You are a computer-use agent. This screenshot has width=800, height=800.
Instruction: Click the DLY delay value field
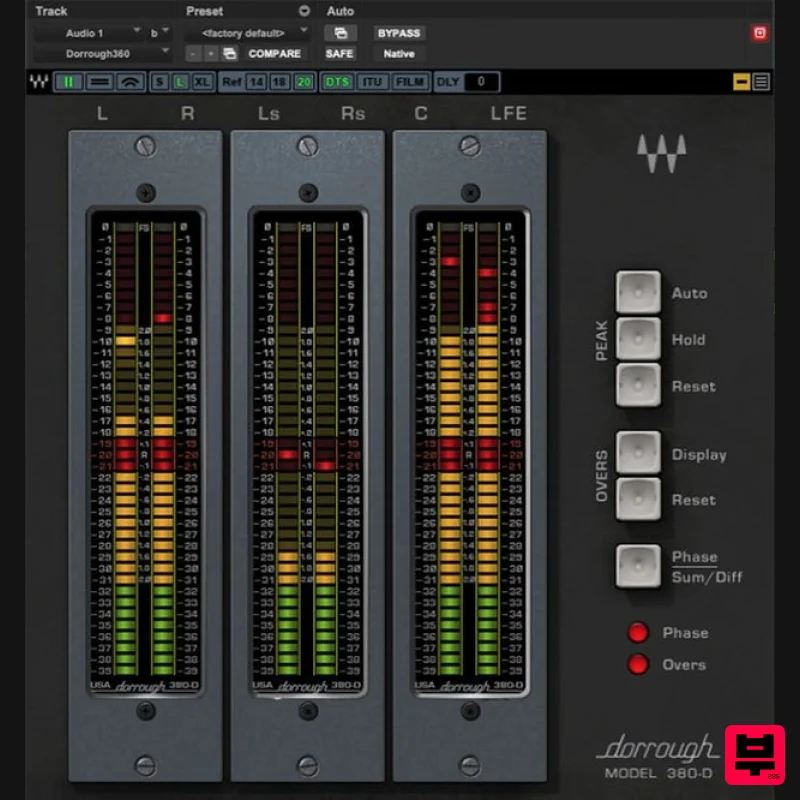[x=481, y=82]
